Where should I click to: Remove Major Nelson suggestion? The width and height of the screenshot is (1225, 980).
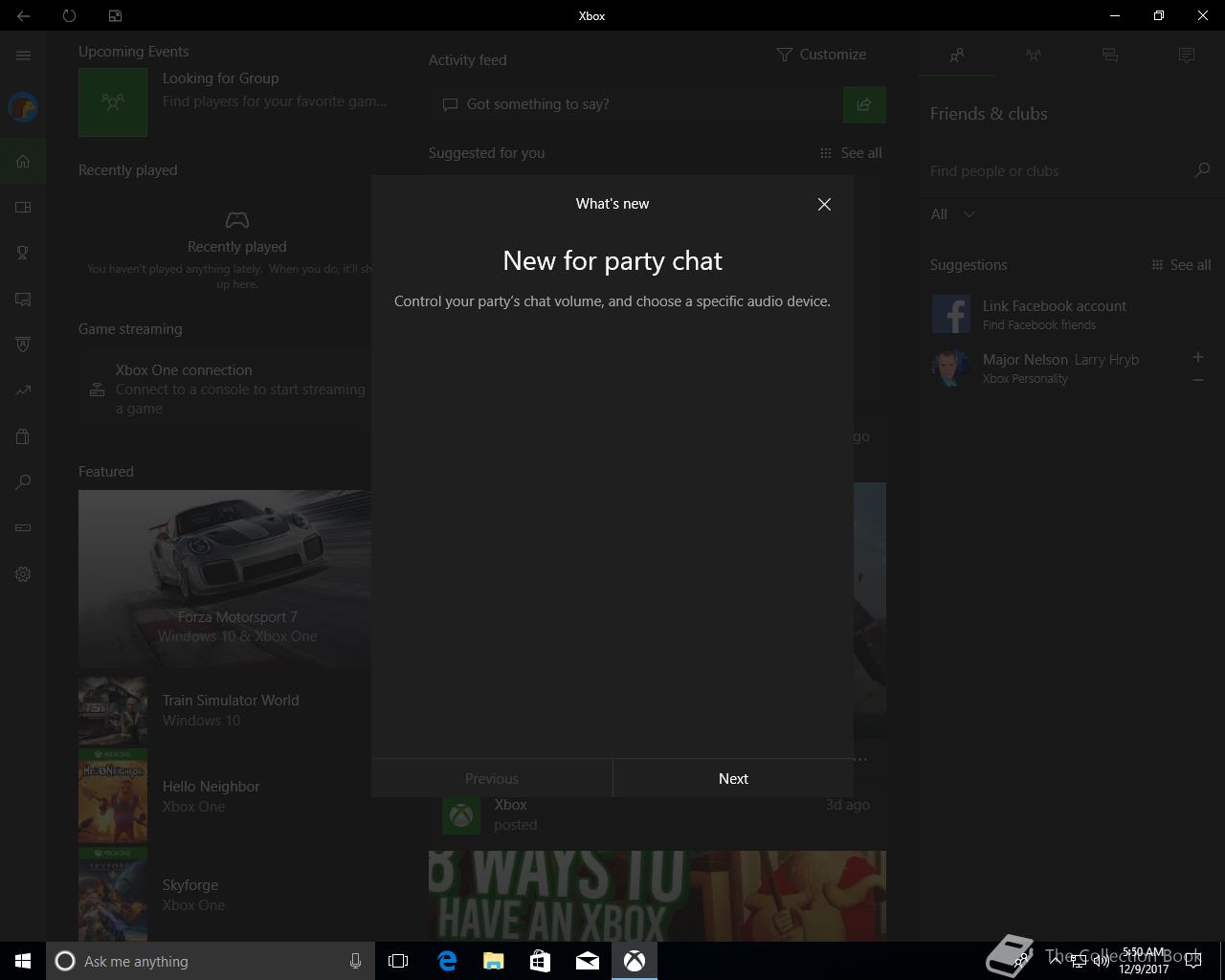pyautogui.click(x=1198, y=380)
